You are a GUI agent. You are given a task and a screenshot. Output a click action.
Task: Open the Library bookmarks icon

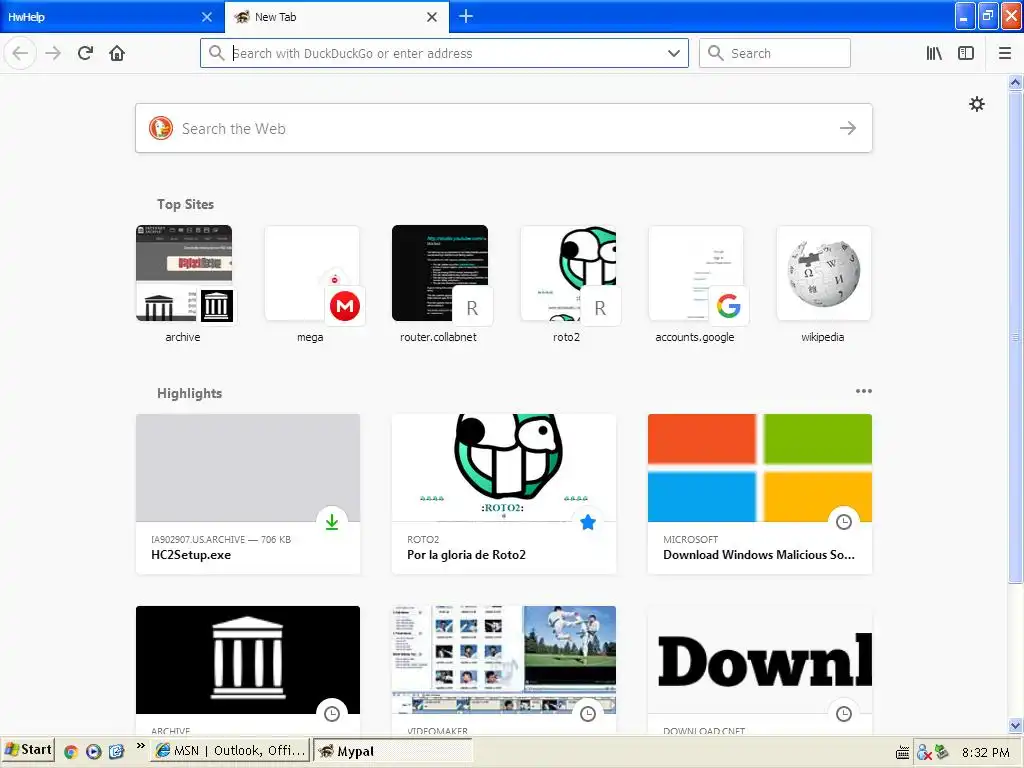[935, 54]
